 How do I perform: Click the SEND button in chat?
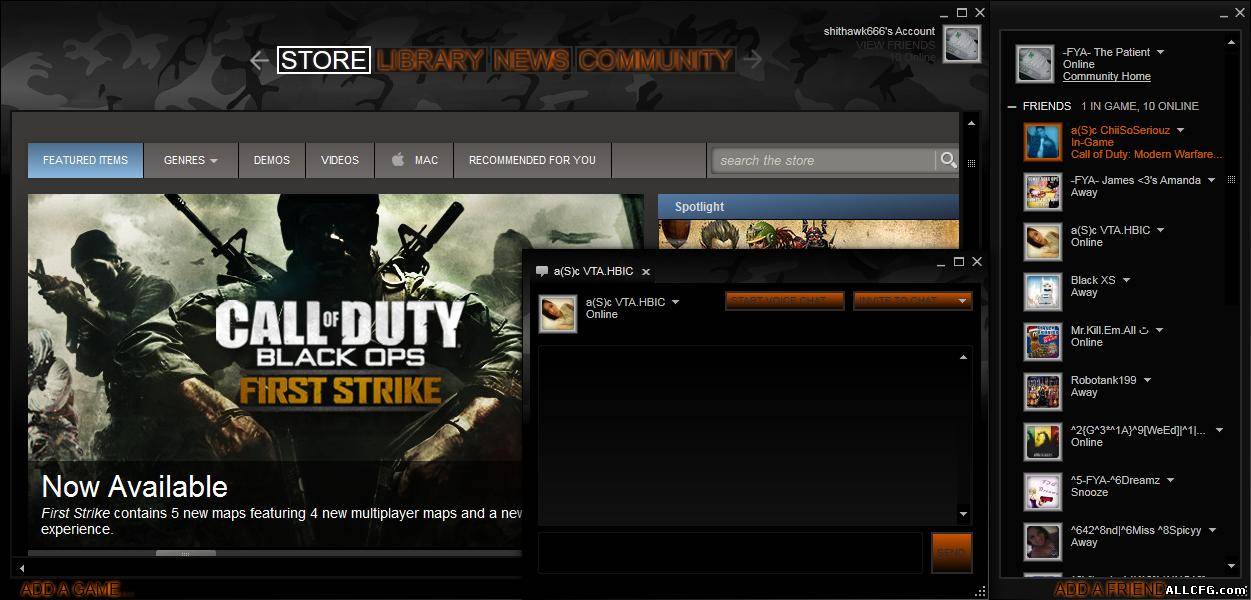pyautogui.click(x=951, y=553)
